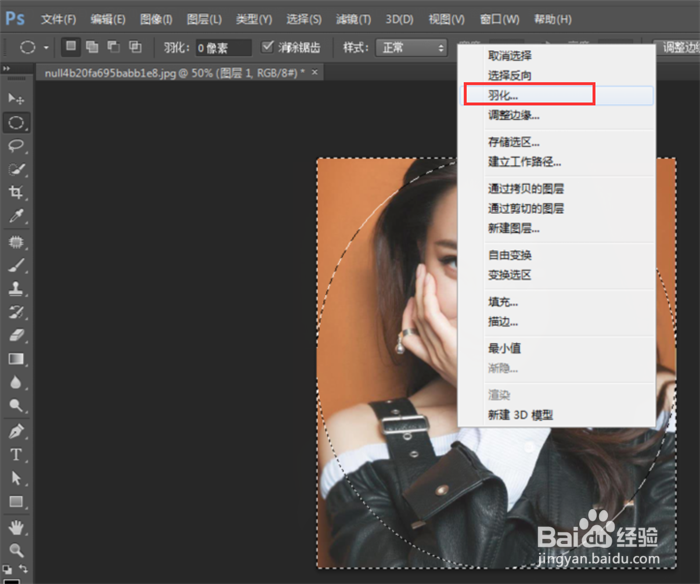Select the Crop tool
700x584 pixels.
click(x=16, y=192)
